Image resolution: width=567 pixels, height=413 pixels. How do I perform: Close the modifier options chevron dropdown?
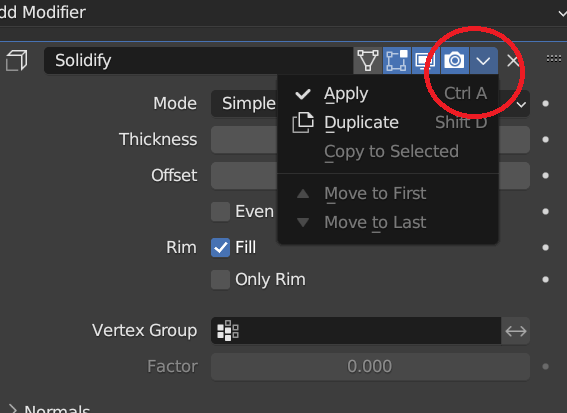(483, 60)
